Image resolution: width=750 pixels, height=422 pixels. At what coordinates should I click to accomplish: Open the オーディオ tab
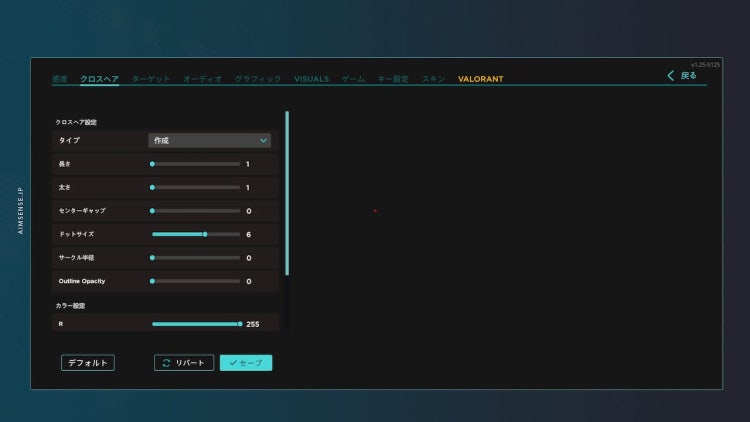tap(202, 79)
